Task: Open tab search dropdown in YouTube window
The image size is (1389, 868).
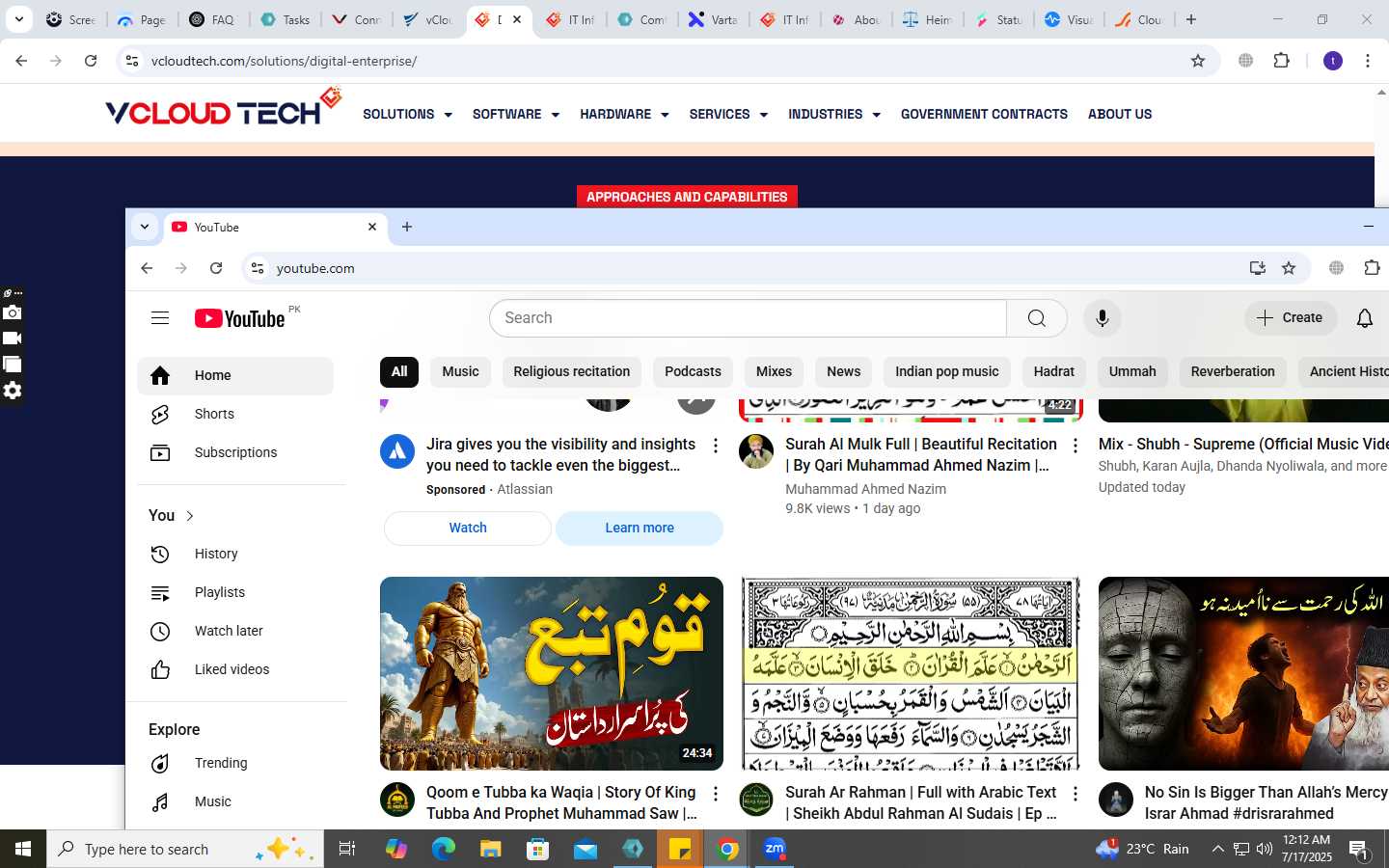Action: 145,228
